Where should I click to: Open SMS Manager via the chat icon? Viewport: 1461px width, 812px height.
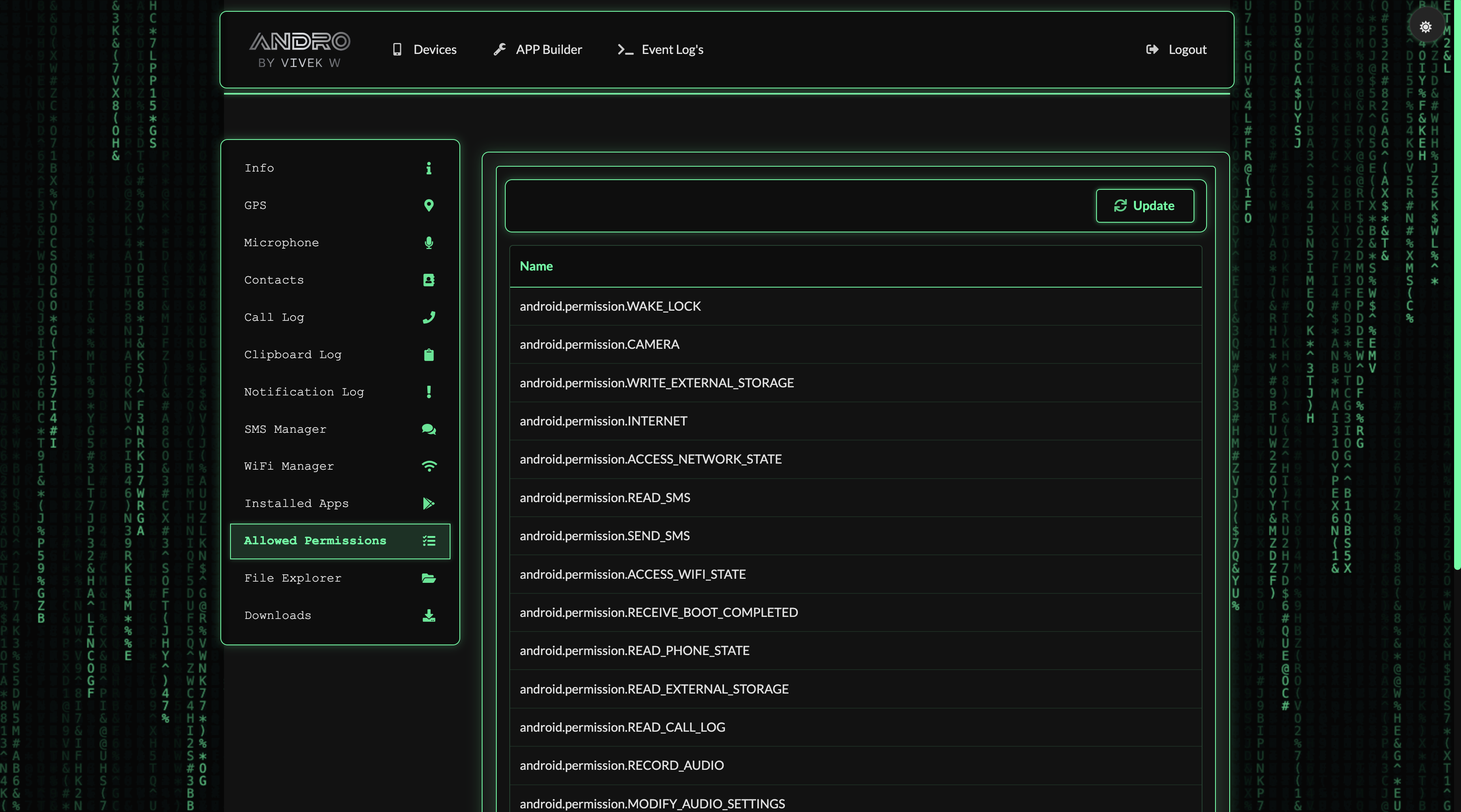(429, 429)
